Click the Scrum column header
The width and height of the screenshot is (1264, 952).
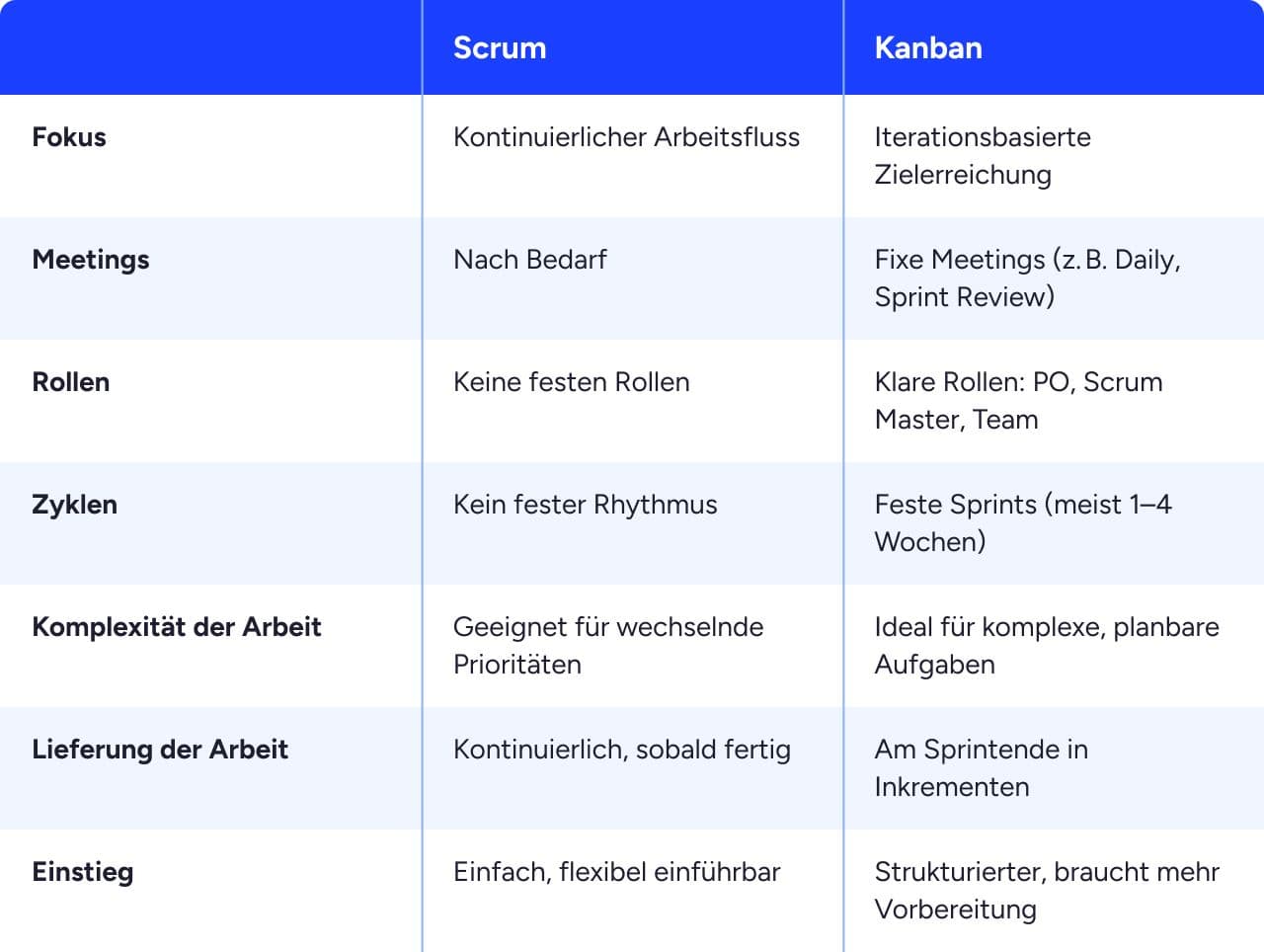500,48
